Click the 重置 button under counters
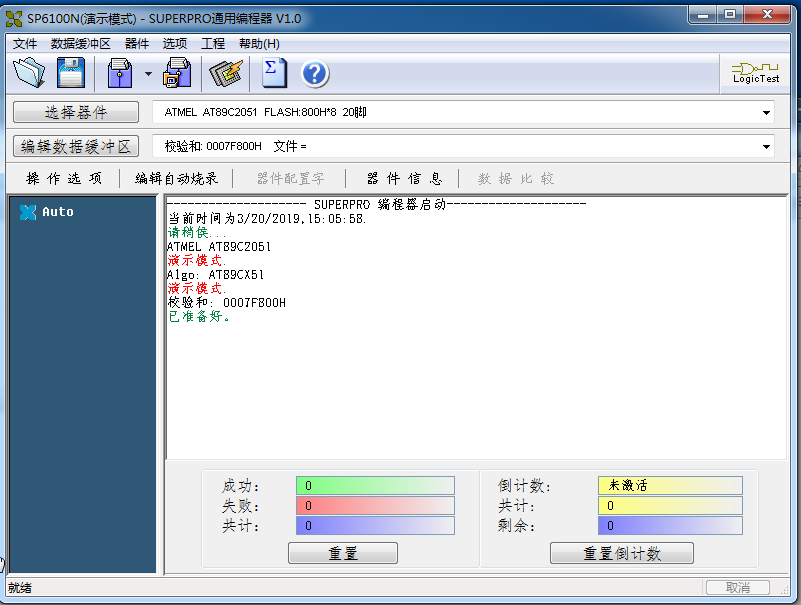Screen dimensions: 801x605 click(343, 553)
